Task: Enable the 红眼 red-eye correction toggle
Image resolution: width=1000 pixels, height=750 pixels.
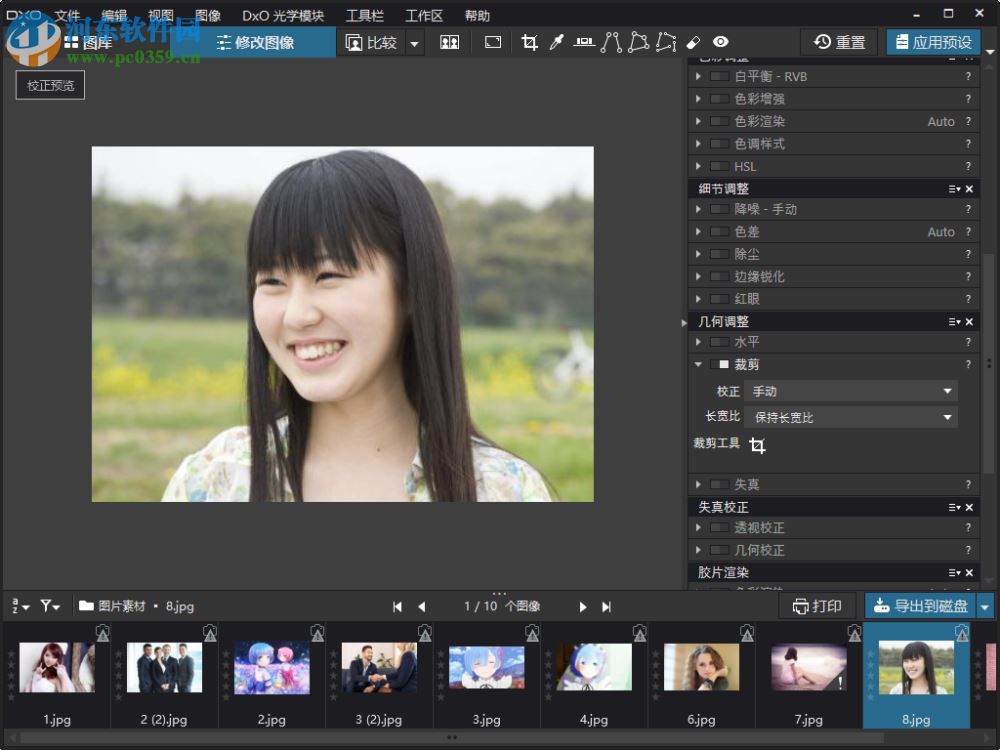Action: (718, 298)
